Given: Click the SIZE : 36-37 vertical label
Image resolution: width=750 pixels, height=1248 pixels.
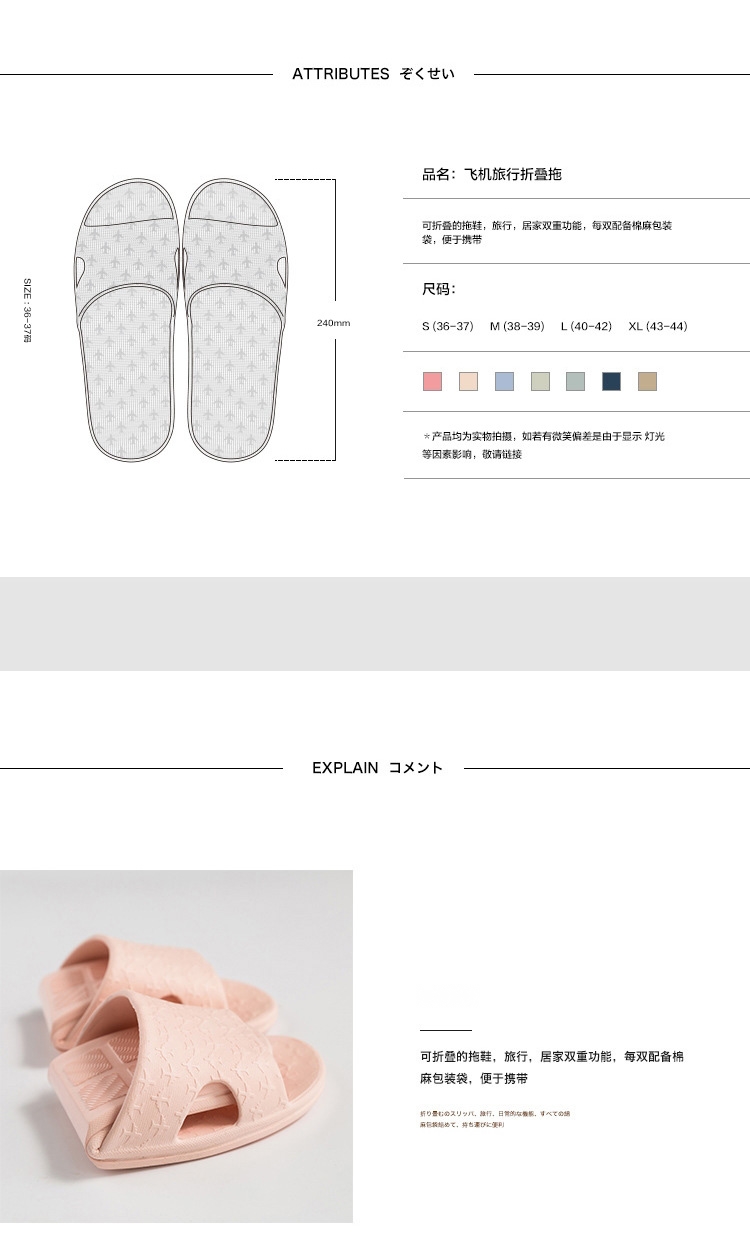Looking at the screenshot, I should 28,311.
